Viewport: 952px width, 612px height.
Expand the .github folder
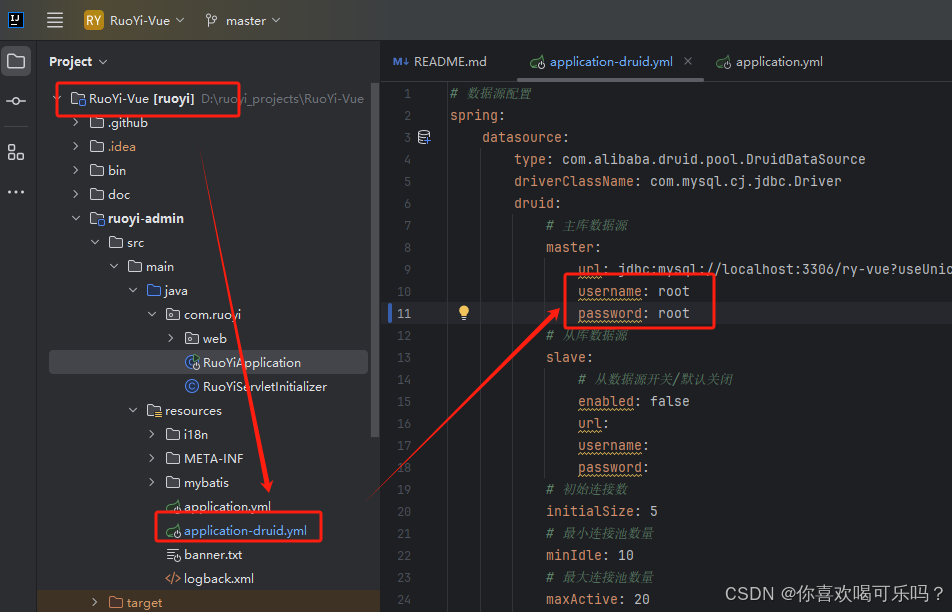coord(75,122)
